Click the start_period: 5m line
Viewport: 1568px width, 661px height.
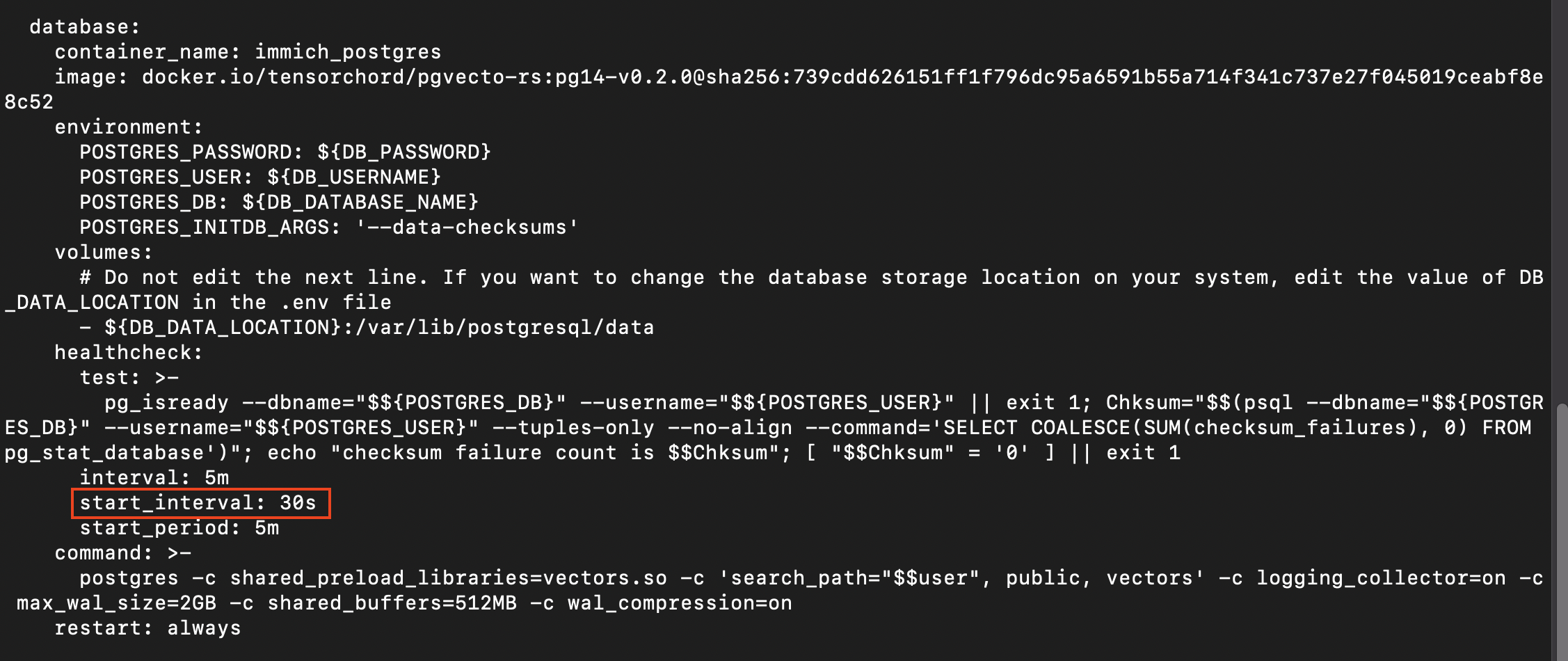click(x=179, y=528)
